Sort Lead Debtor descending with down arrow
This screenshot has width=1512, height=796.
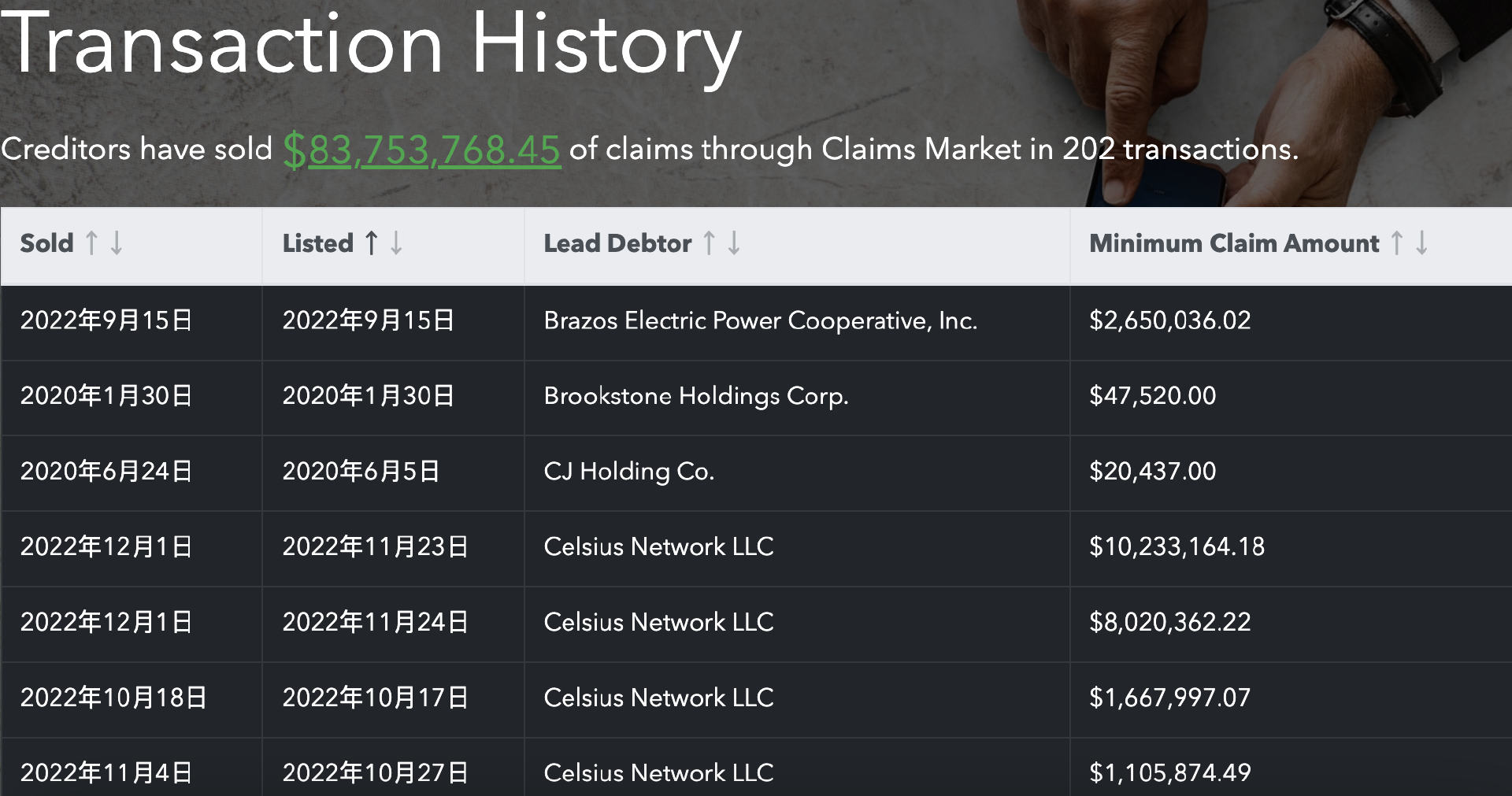734,243
